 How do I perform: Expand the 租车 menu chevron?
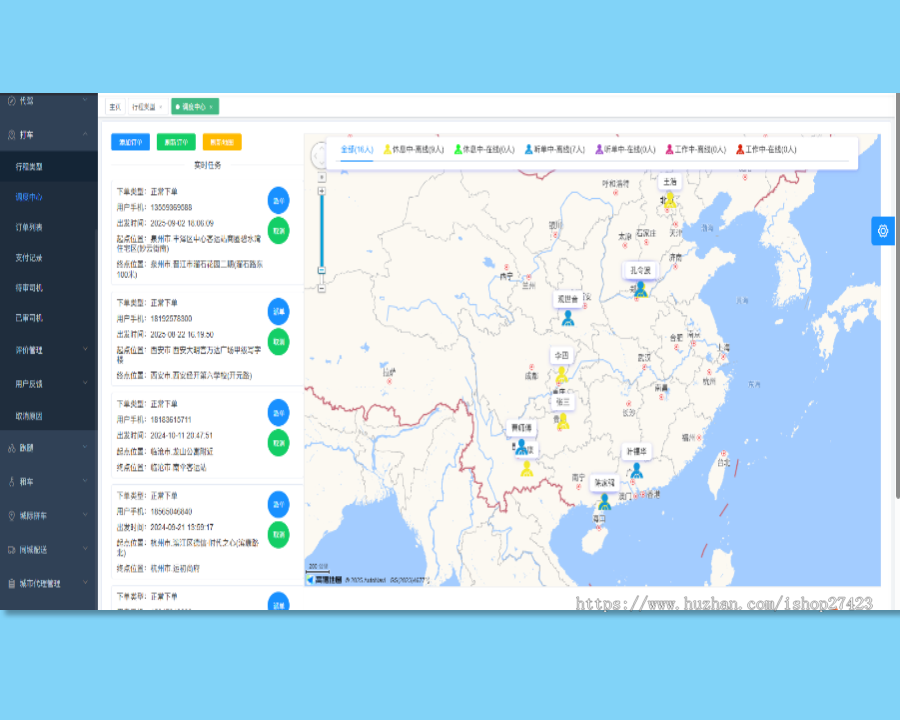coord(85,481)
